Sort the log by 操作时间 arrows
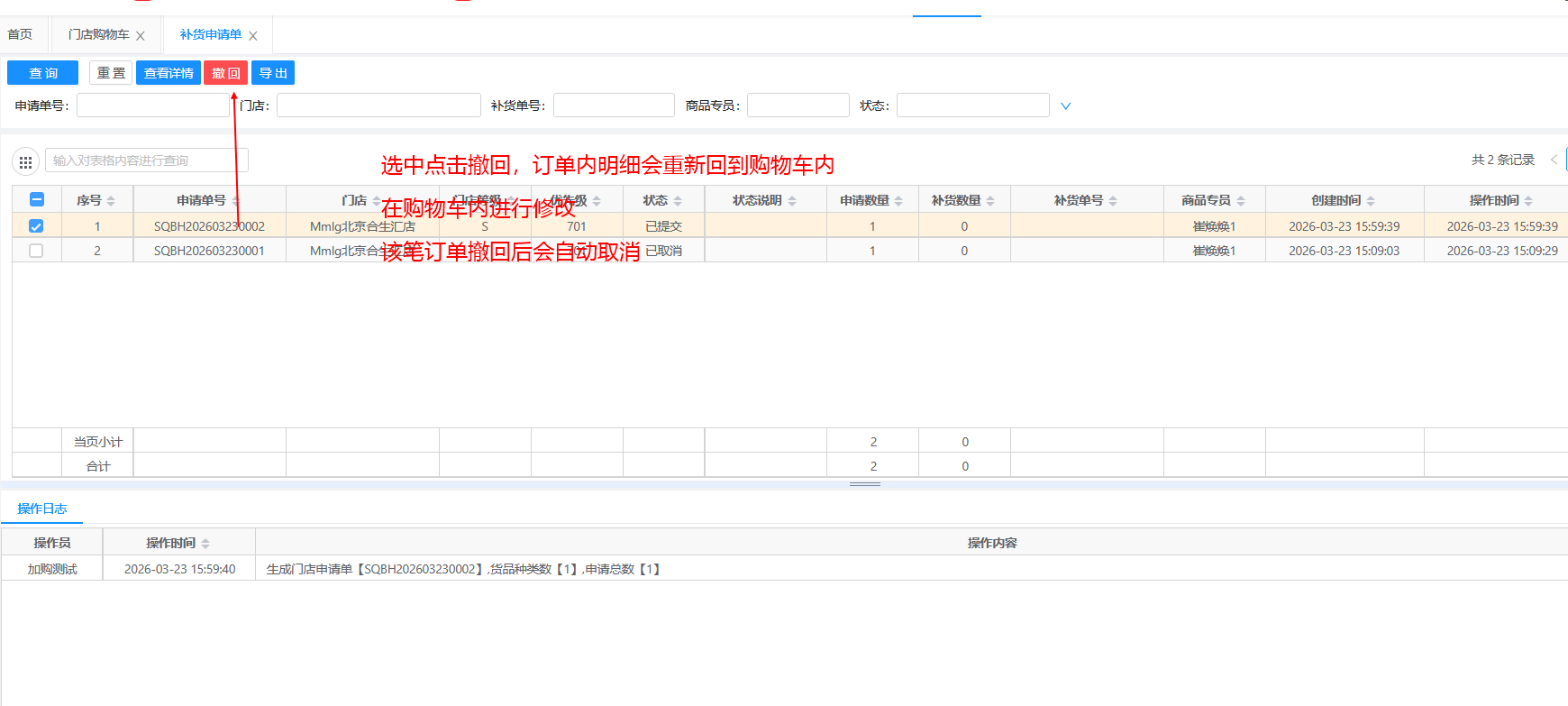The height and width of the screenshot is (706, 1568). (x=205, y=544)
